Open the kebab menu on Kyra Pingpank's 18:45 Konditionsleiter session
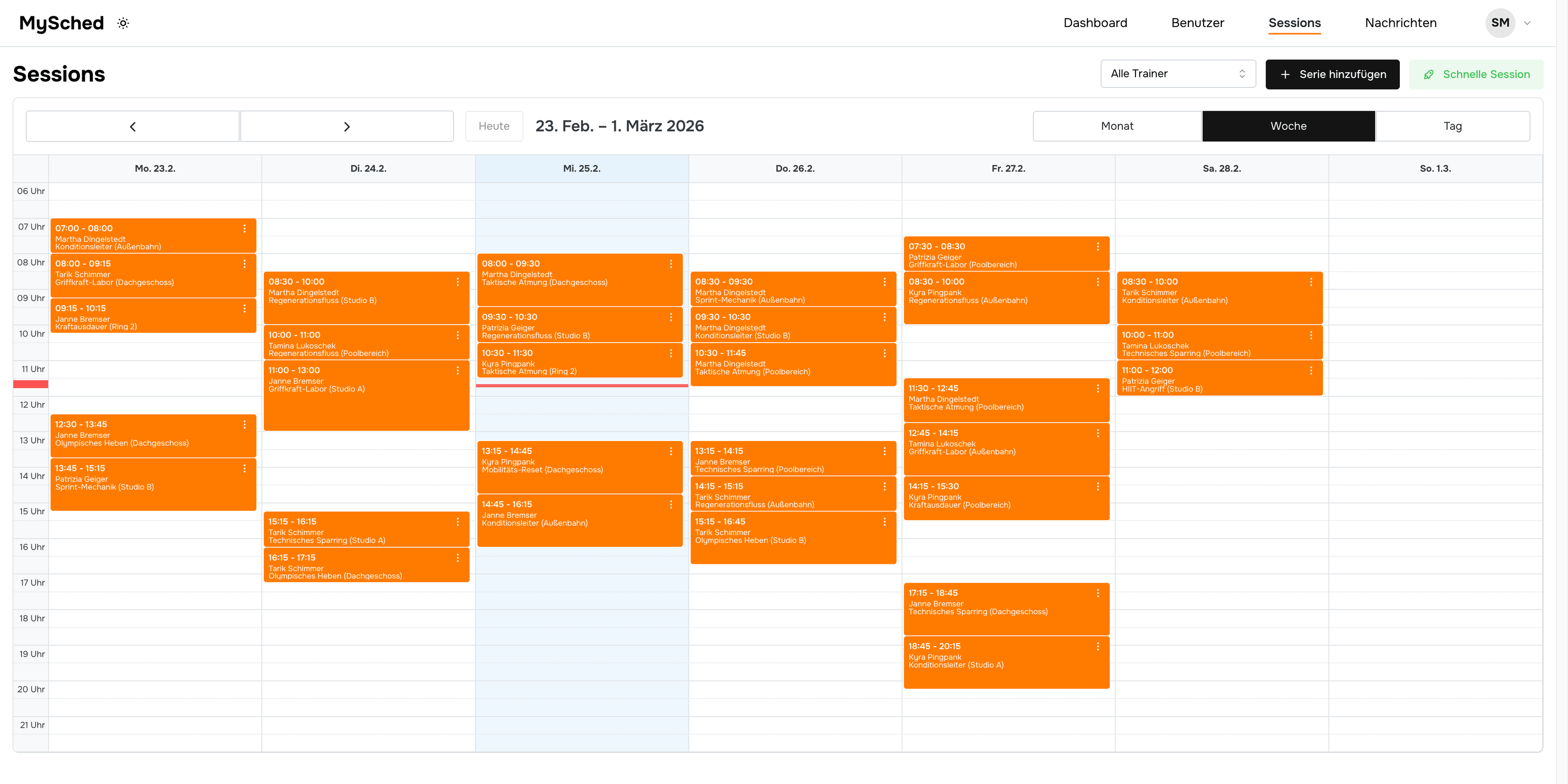 1098,647
